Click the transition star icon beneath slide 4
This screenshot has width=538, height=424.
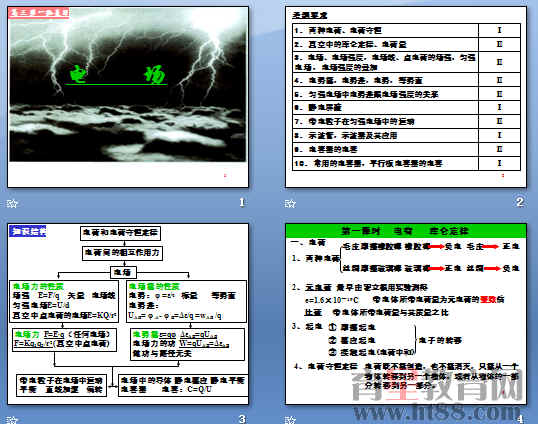(x=290, y=420)
